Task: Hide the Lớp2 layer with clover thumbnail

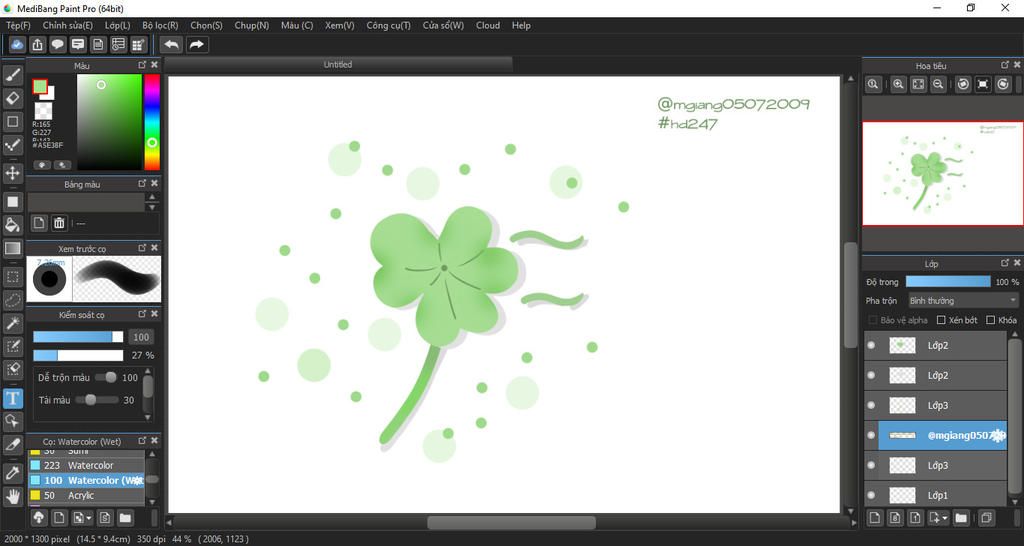Action: [871, 345]
